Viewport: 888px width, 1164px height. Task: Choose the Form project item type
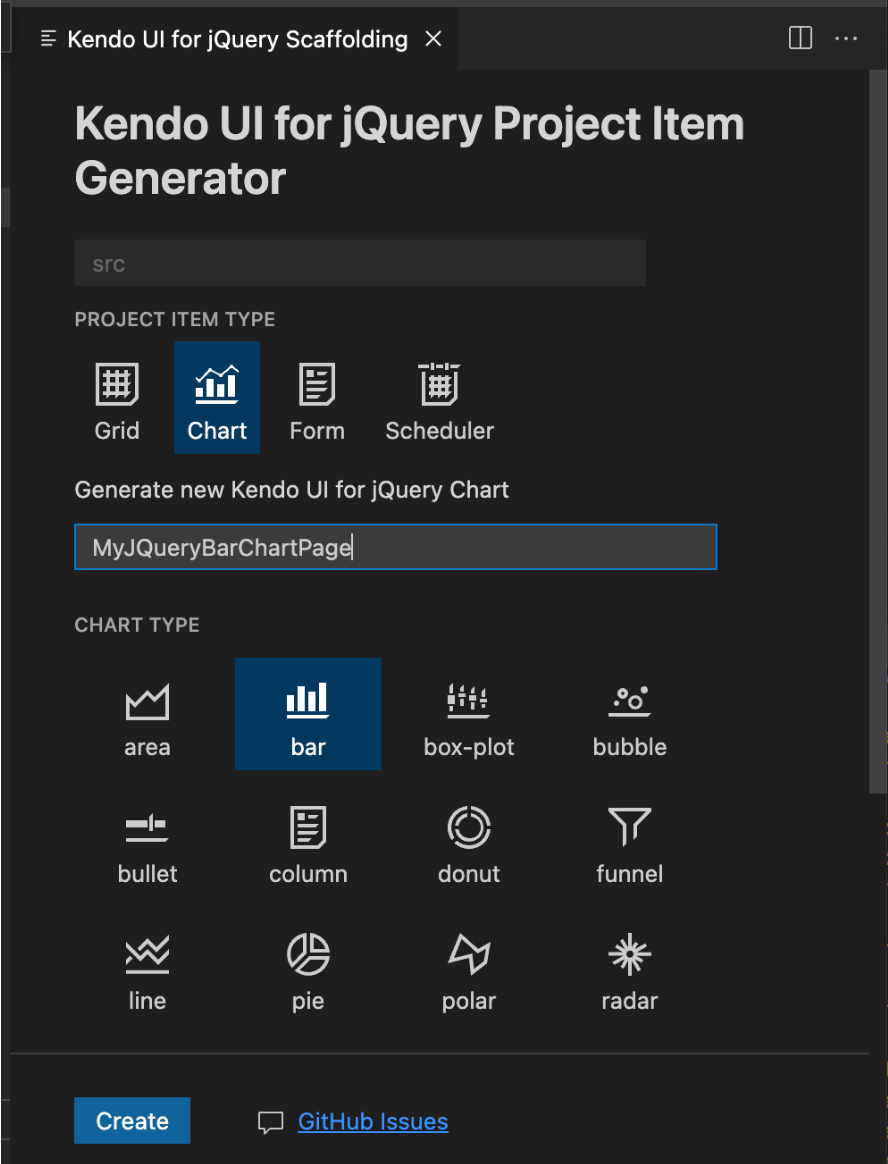tap(316, 397)
